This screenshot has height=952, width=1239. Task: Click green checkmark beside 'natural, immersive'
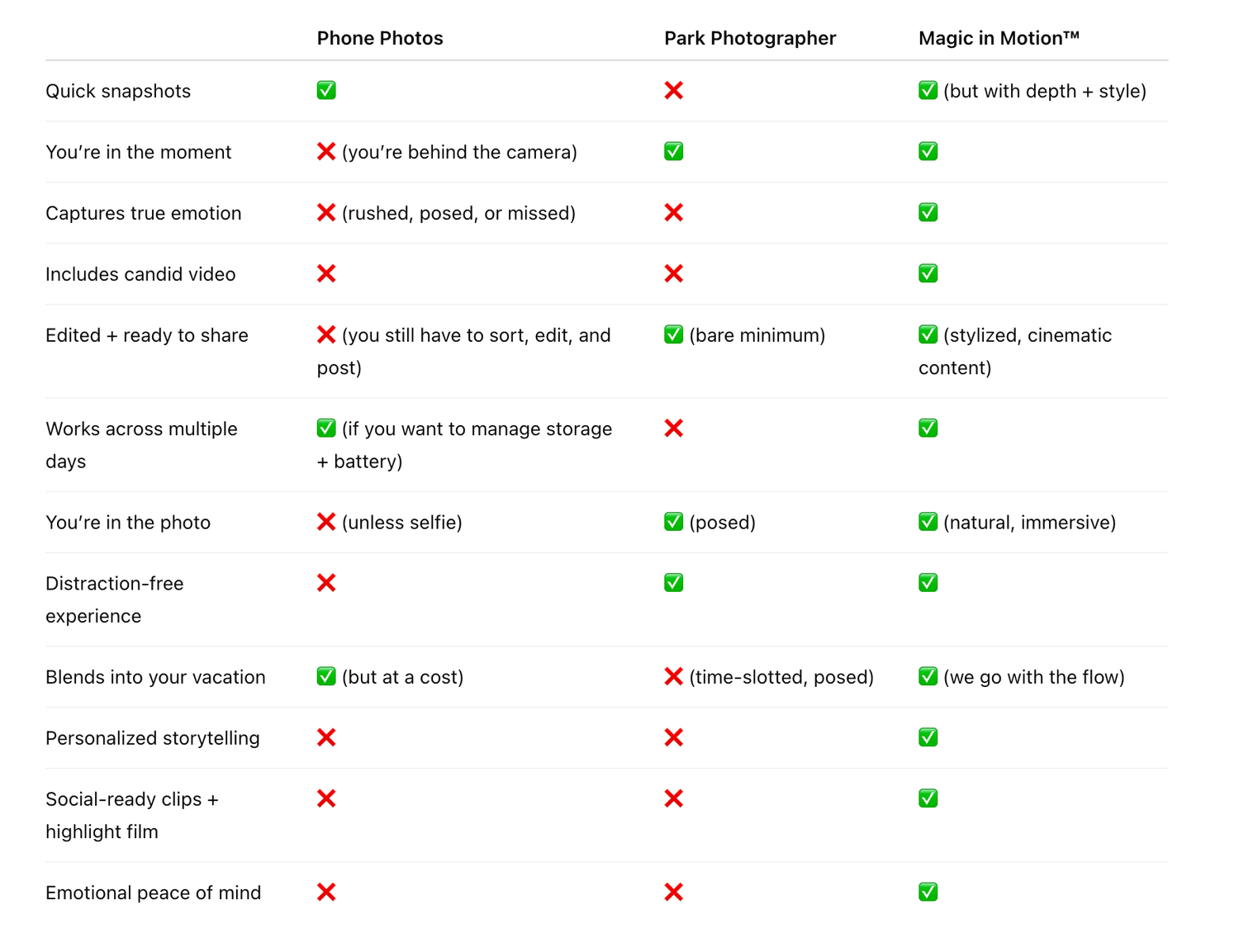click(x=928, y=522)
